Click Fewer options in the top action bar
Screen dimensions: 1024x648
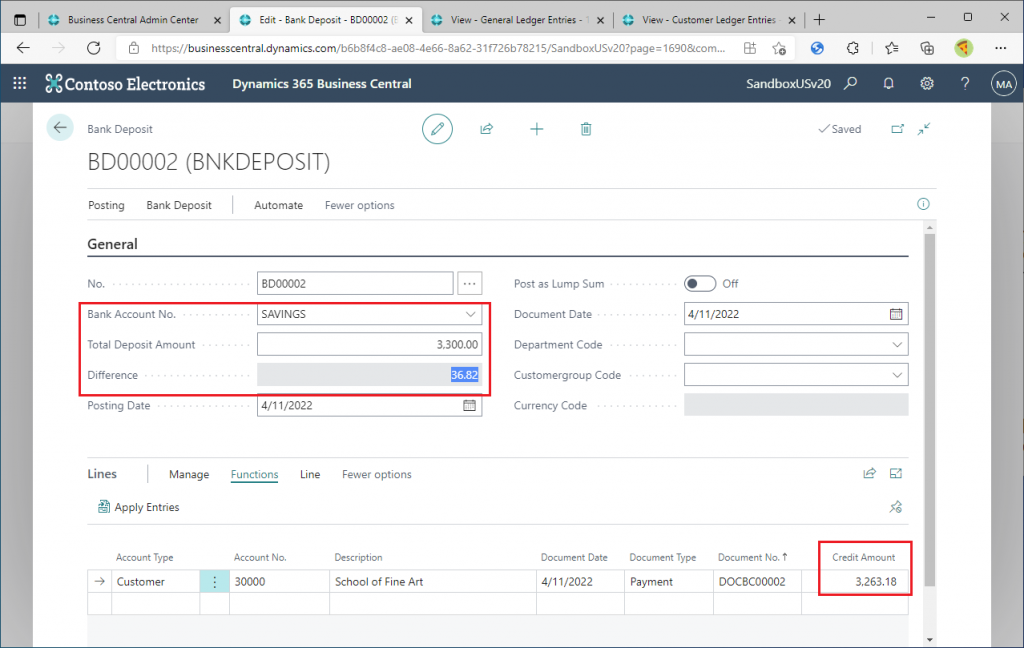(x=359, y=205)
